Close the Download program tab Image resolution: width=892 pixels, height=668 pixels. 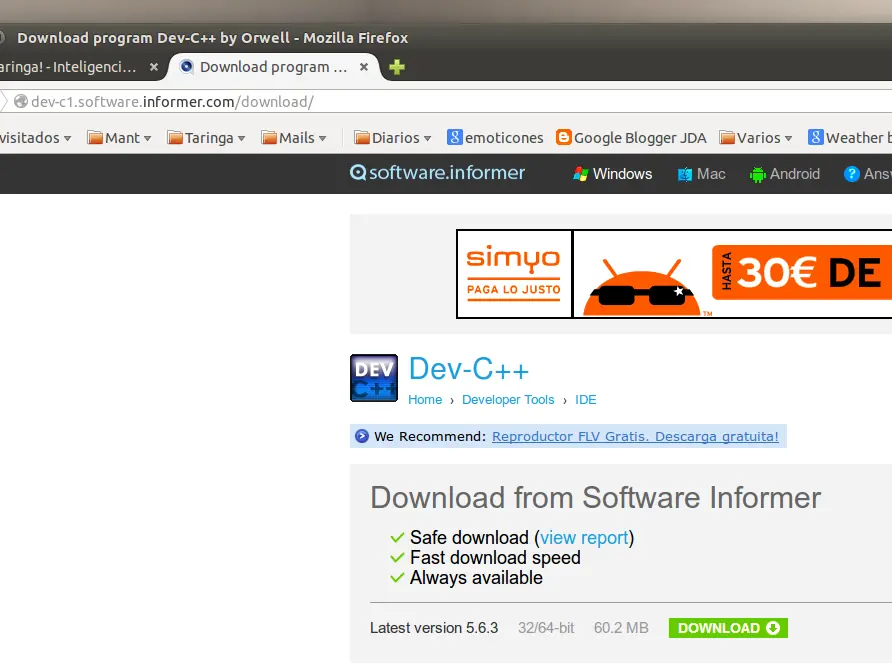pyautogui.click(x=364, y=67)
